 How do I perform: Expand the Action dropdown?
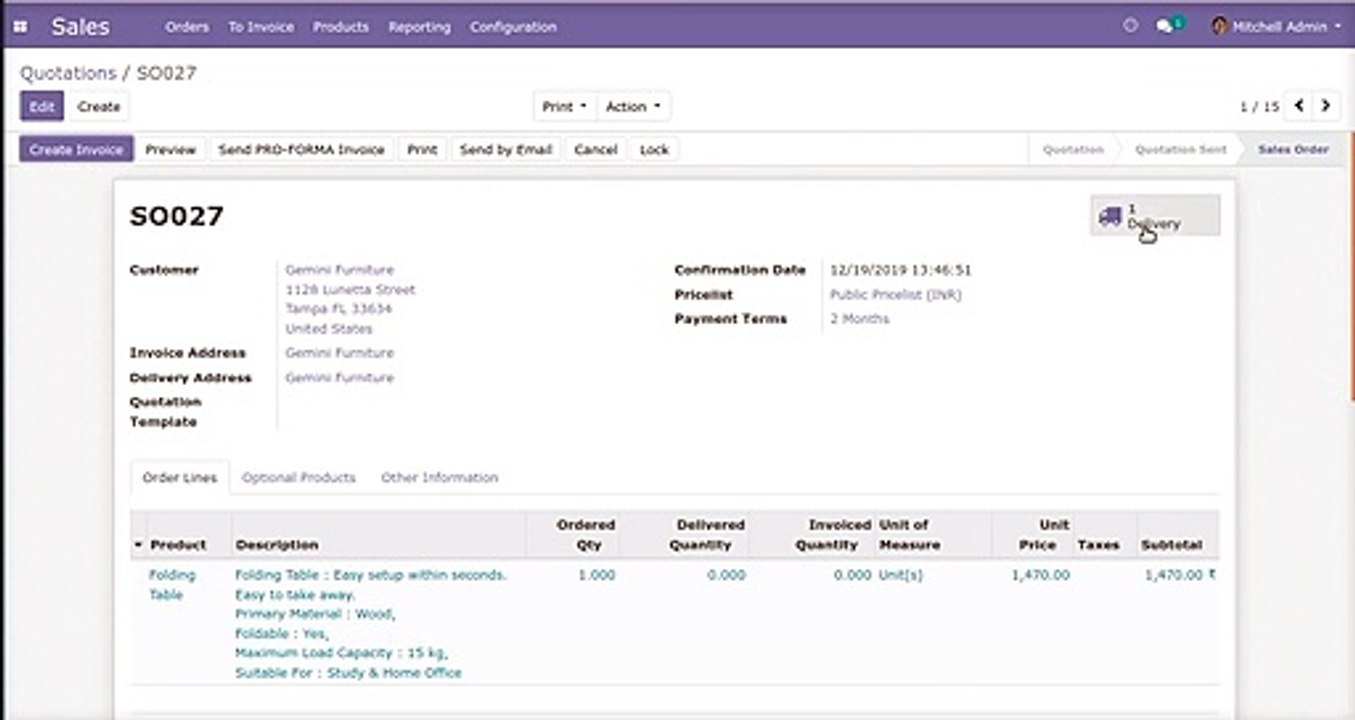tap(633, 106)
